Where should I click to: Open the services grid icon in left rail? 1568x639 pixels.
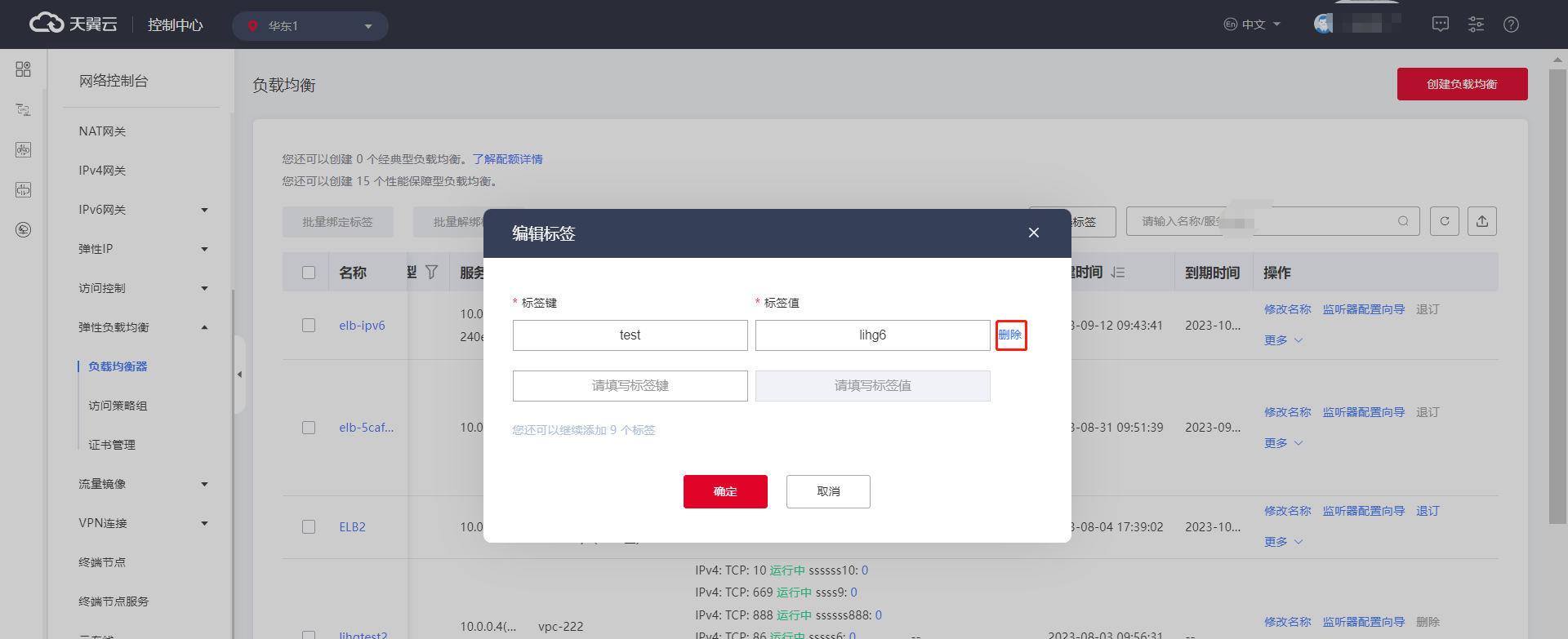point(23,69)
